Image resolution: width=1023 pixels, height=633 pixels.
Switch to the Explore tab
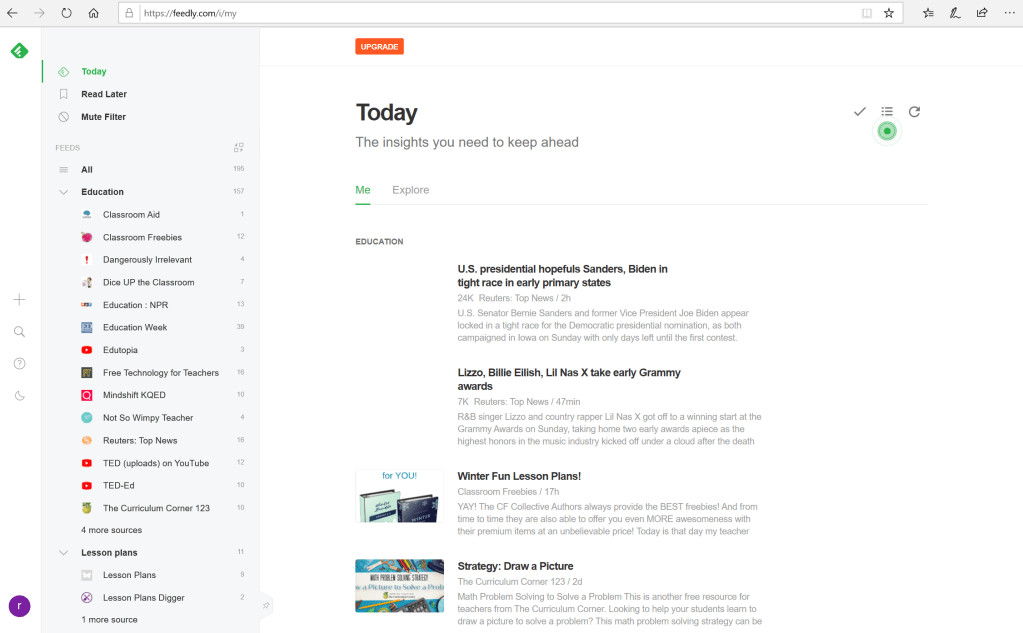[x=410, y=190]
